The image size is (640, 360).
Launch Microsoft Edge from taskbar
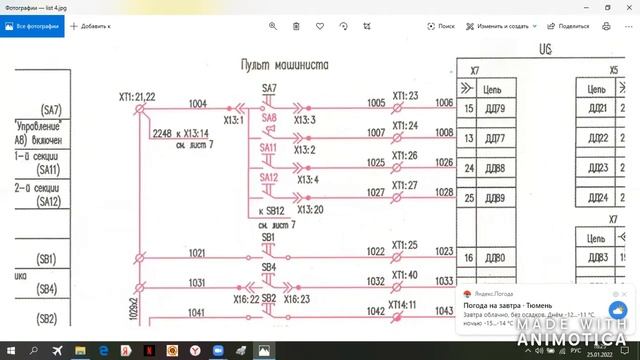pos(104,351)
